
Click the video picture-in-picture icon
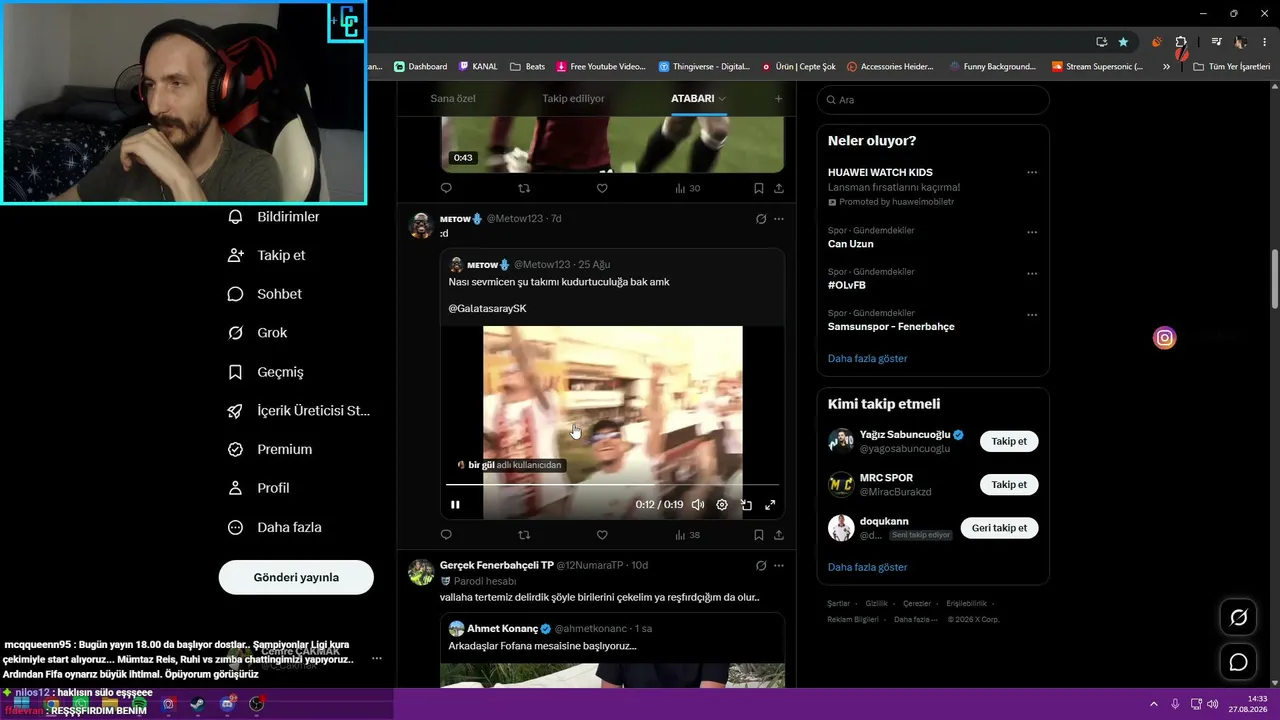click(x=746, y=505)
